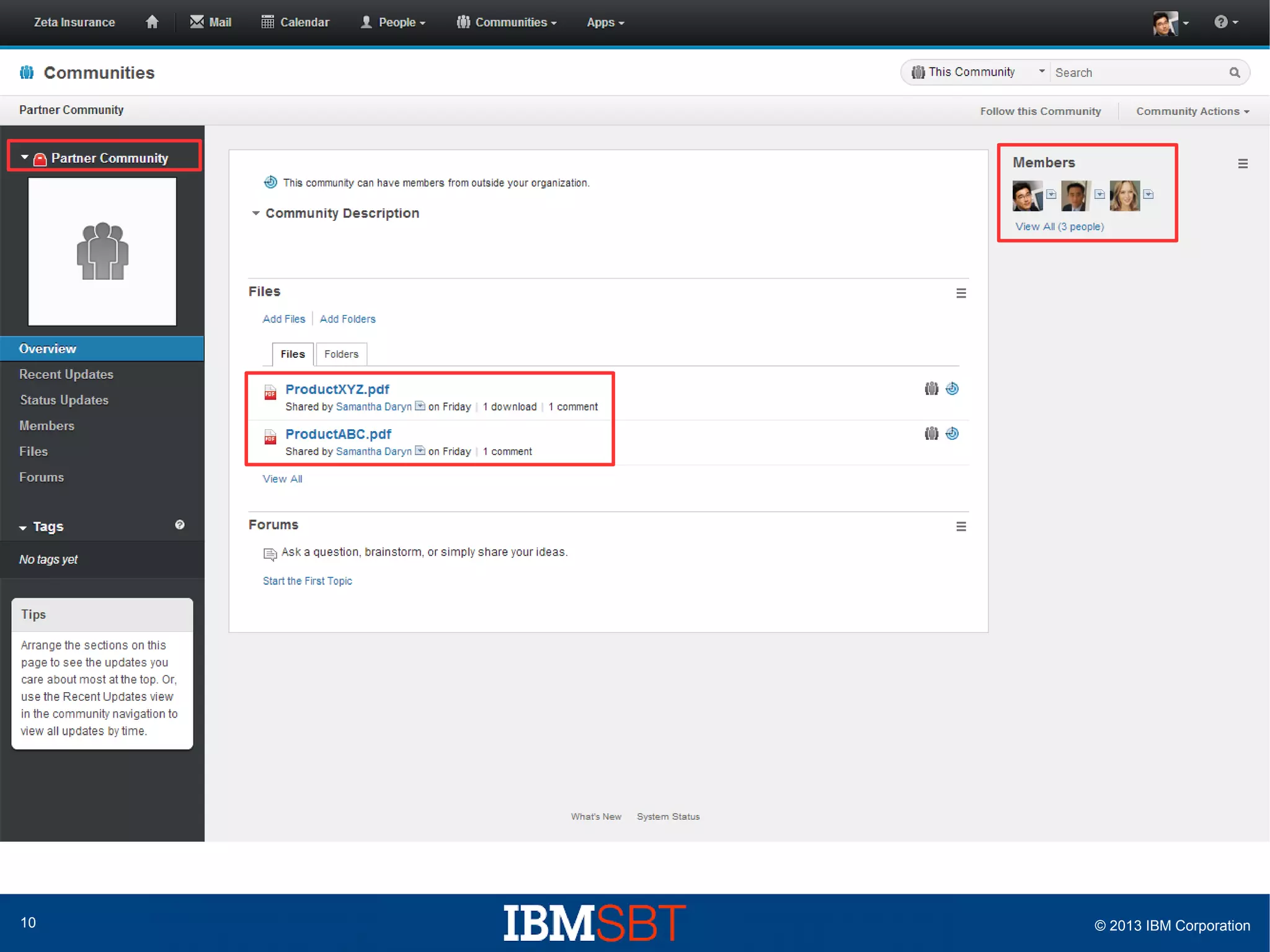Screen dimensions: 1270x952
Task: Go to the Home icon in top bar
Action: pyautogui.click(x=152, y=22)
